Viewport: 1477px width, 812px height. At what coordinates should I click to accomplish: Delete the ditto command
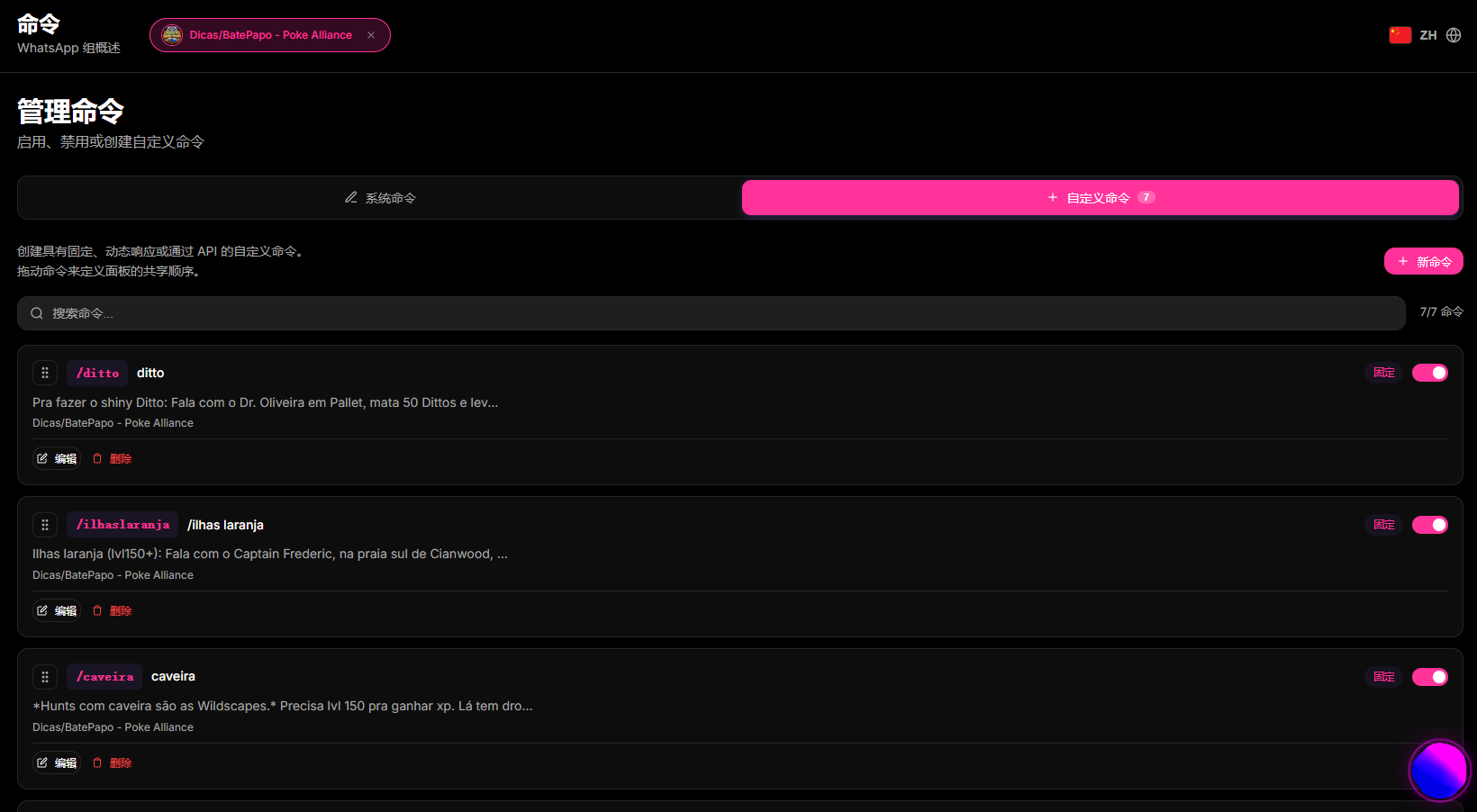(113, 458)
